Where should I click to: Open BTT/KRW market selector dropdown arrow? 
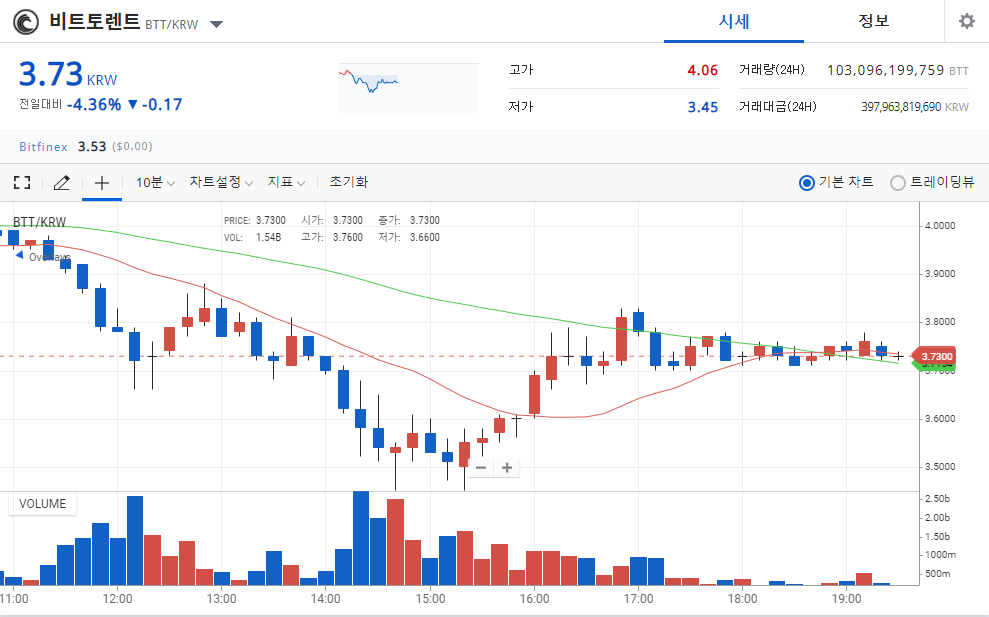[216, 25]
